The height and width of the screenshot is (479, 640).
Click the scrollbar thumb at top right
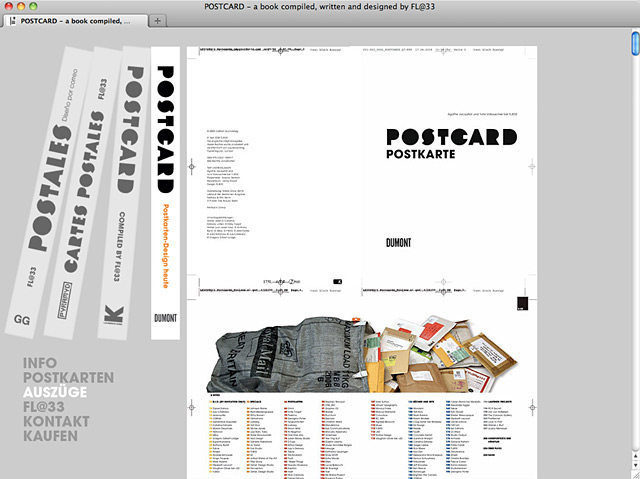[636, 42]
